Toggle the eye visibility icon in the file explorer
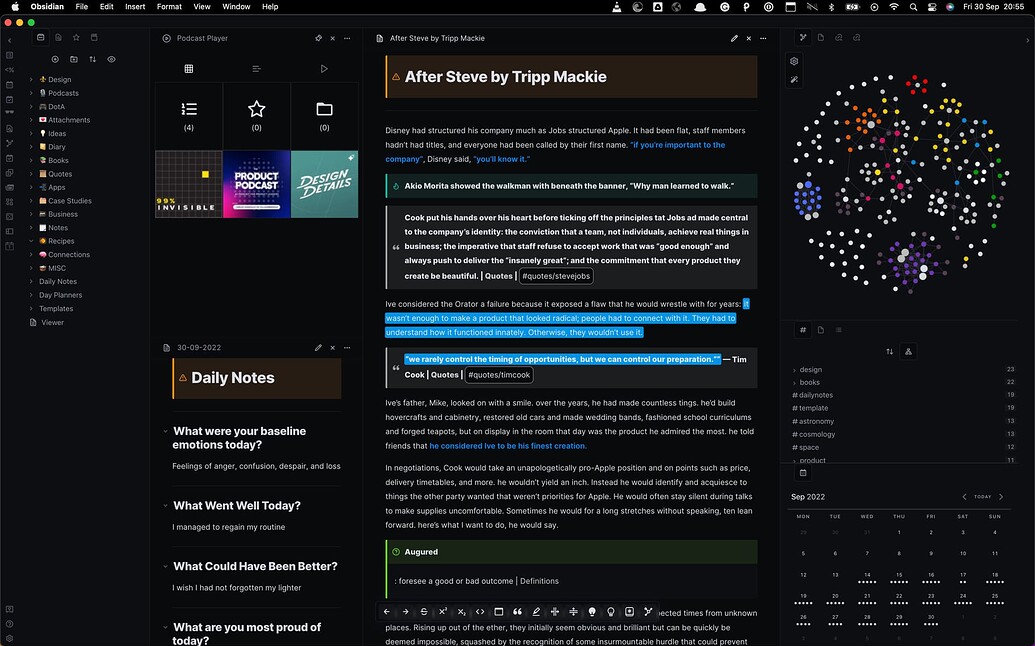 pos(111,59)
